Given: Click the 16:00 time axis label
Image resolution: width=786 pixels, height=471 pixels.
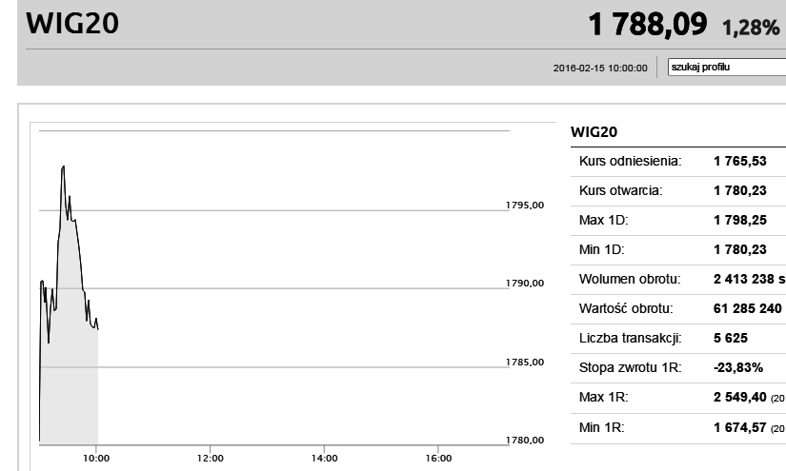Looking at the screenshot, I should [439, 458].
